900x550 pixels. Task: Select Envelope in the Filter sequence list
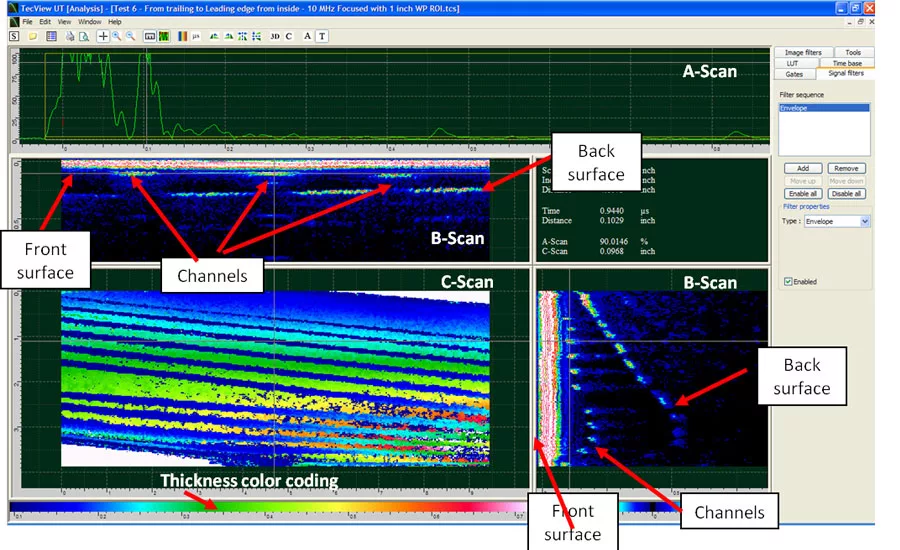click(824, 108)
